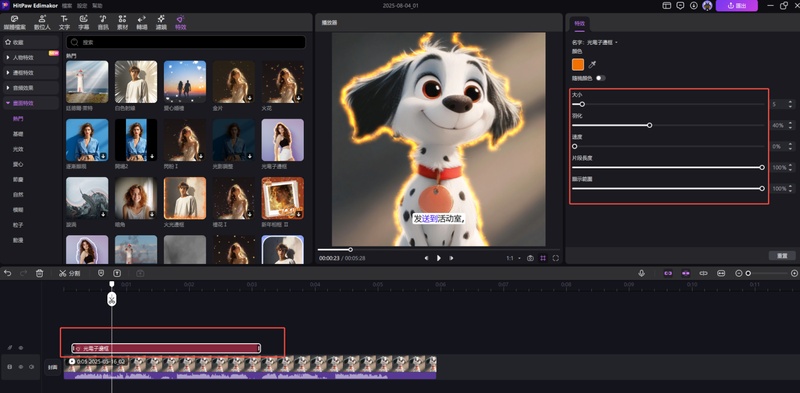Open the 1:1 aspect ratio dropdown
Image resolution: width=800 pixels, height=393 pixels.
513,258
